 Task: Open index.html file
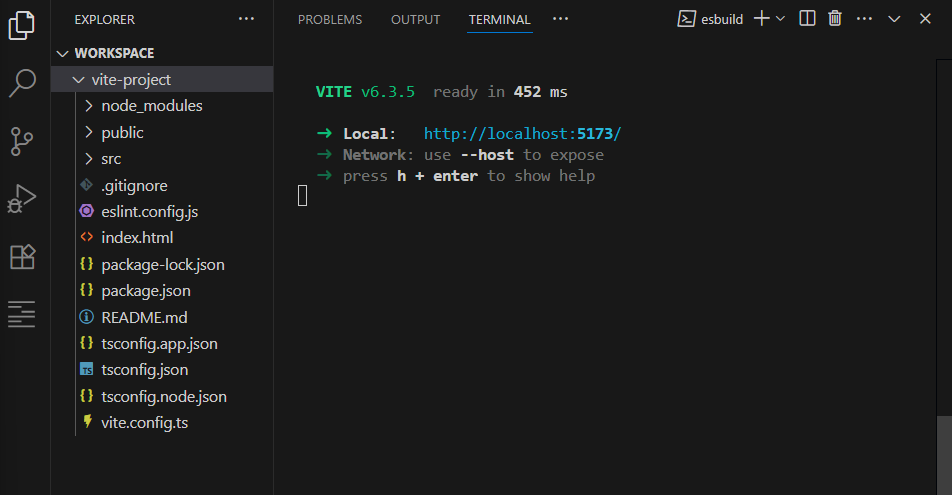[x=162, y=237]
